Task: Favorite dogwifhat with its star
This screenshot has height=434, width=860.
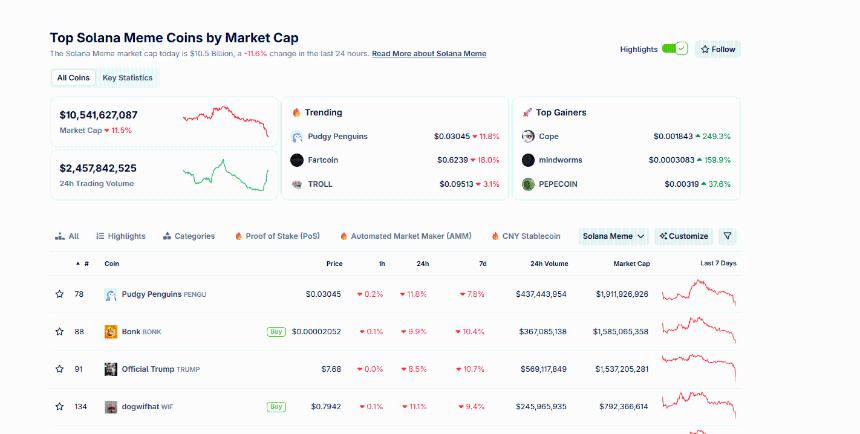Action: point(59,407)
